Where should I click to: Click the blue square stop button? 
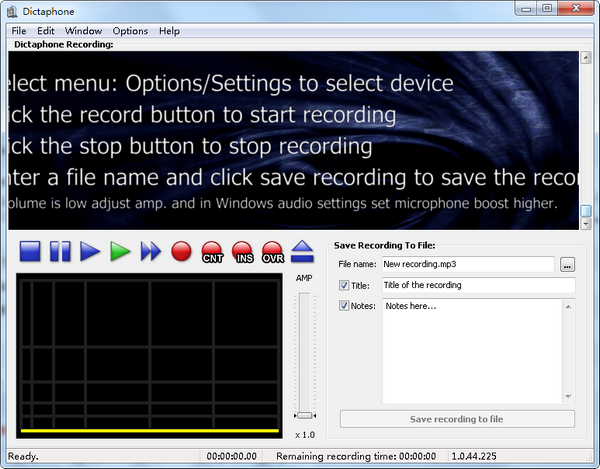30,251
